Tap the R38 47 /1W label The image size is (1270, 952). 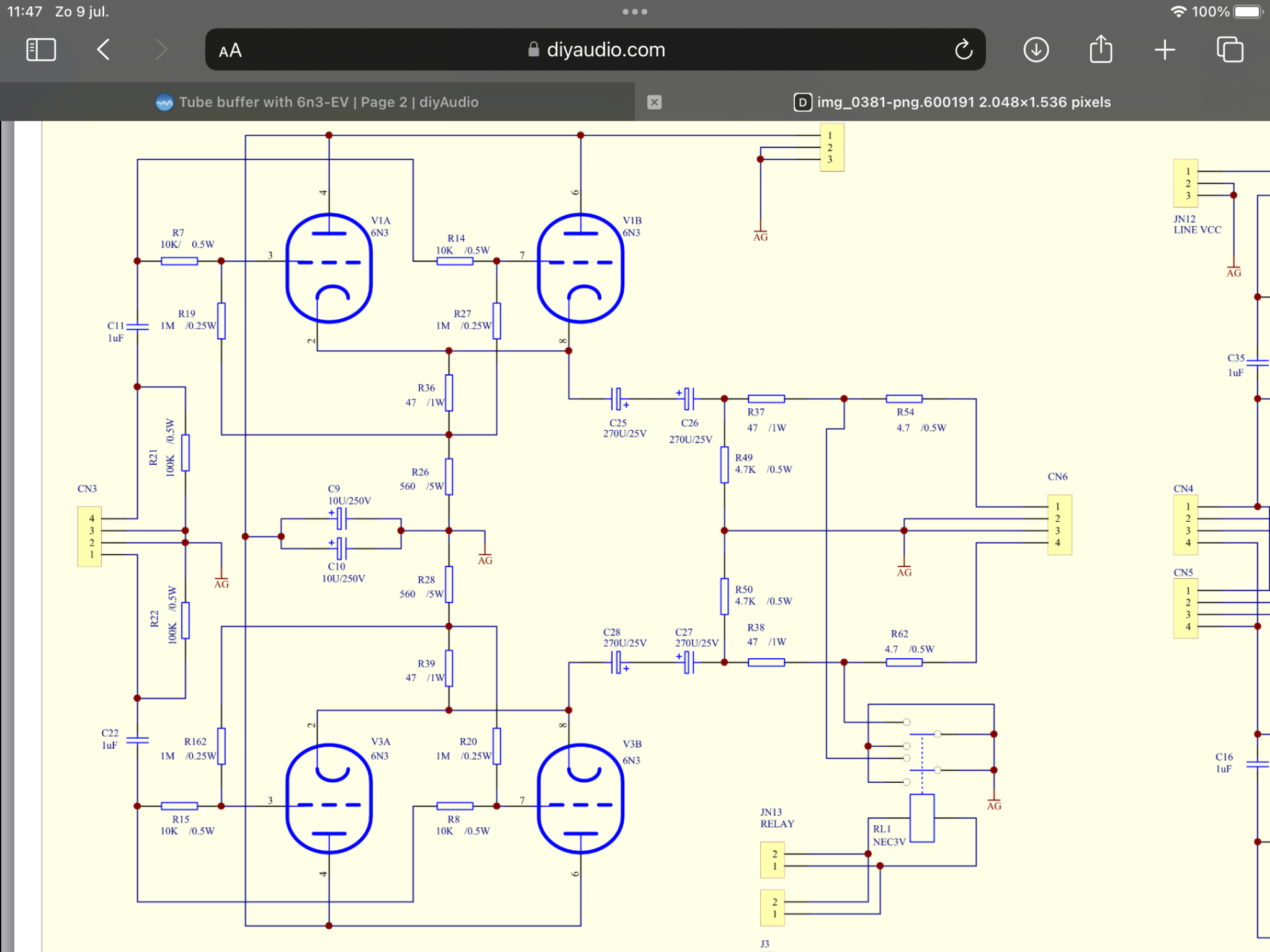(x=766, y=635)
